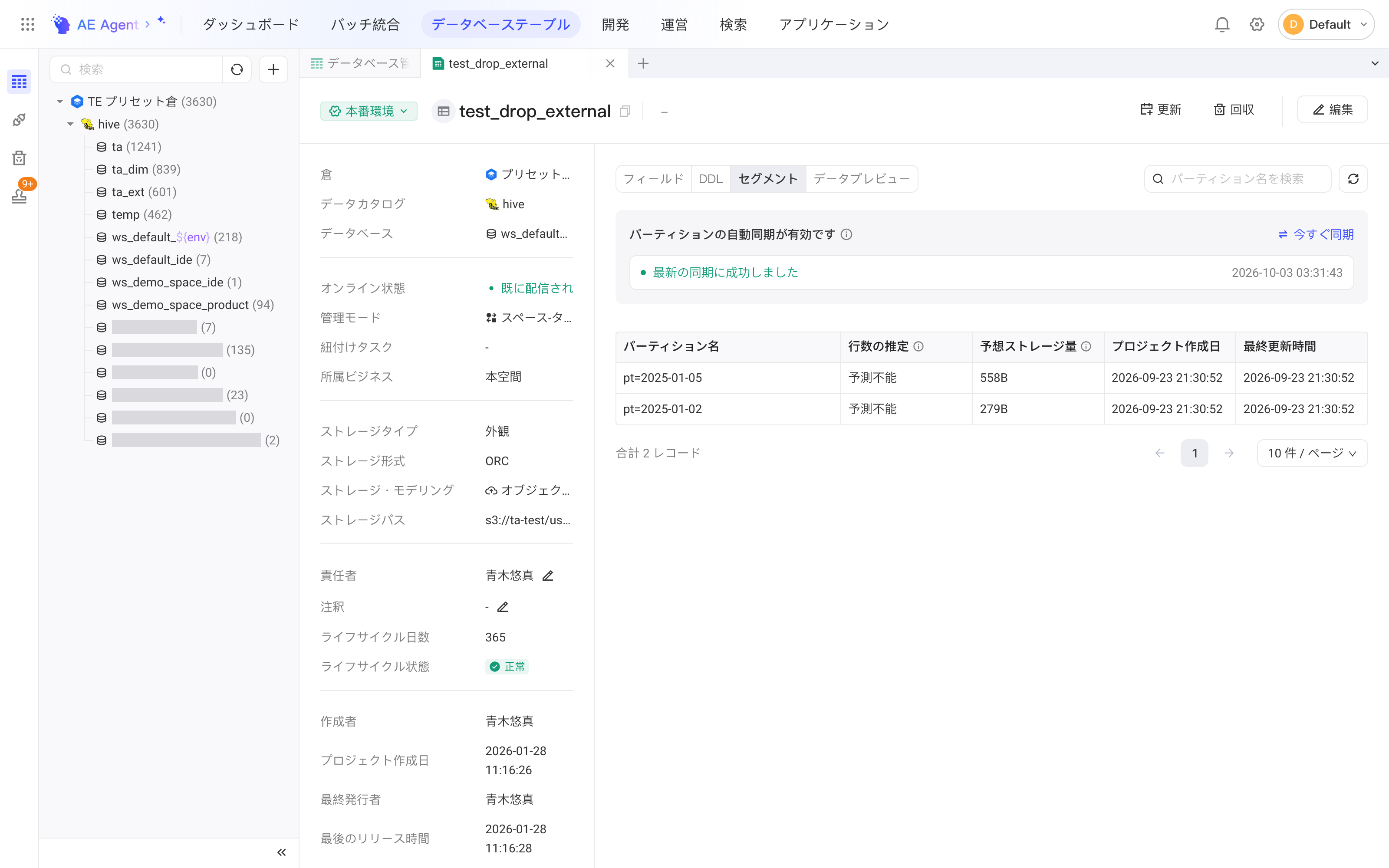Refresh the partition list

point(1353,179)
